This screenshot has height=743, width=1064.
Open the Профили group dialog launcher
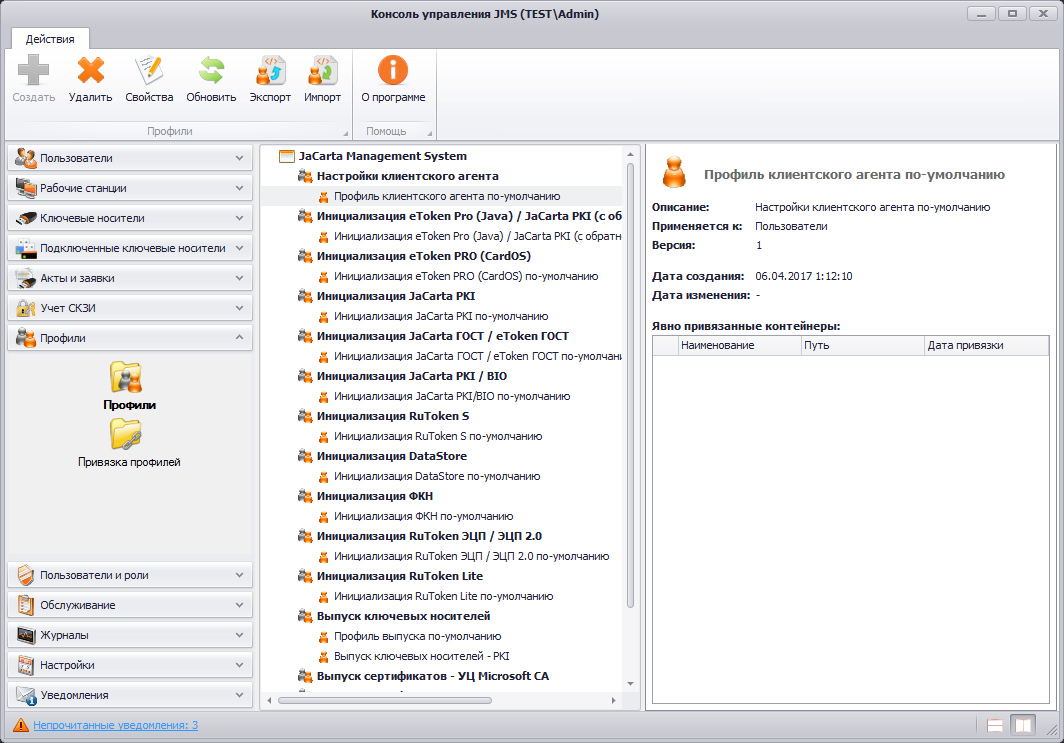point(345,133)
